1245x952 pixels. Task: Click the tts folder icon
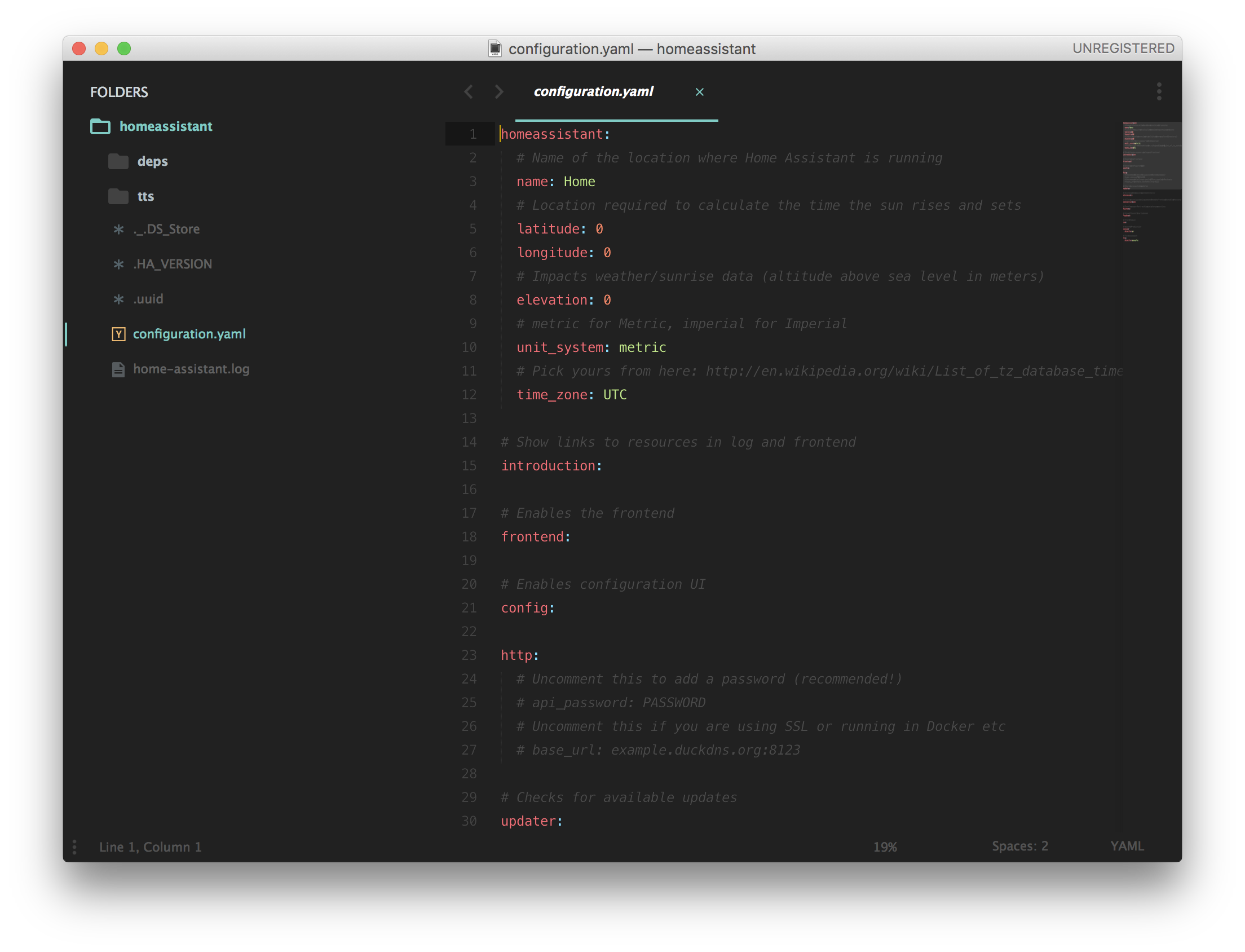pyautogui.click(x=118, y=196)
